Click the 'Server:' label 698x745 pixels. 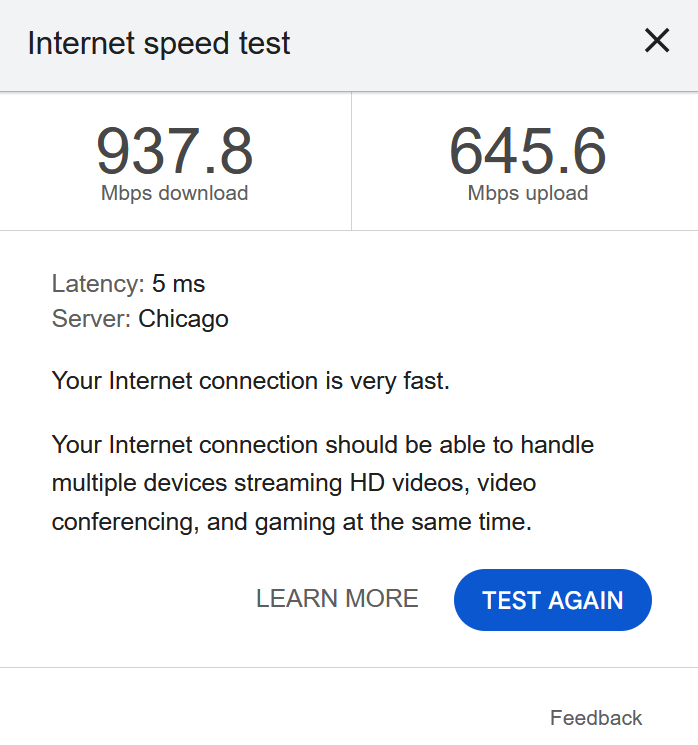coord(91,320)
